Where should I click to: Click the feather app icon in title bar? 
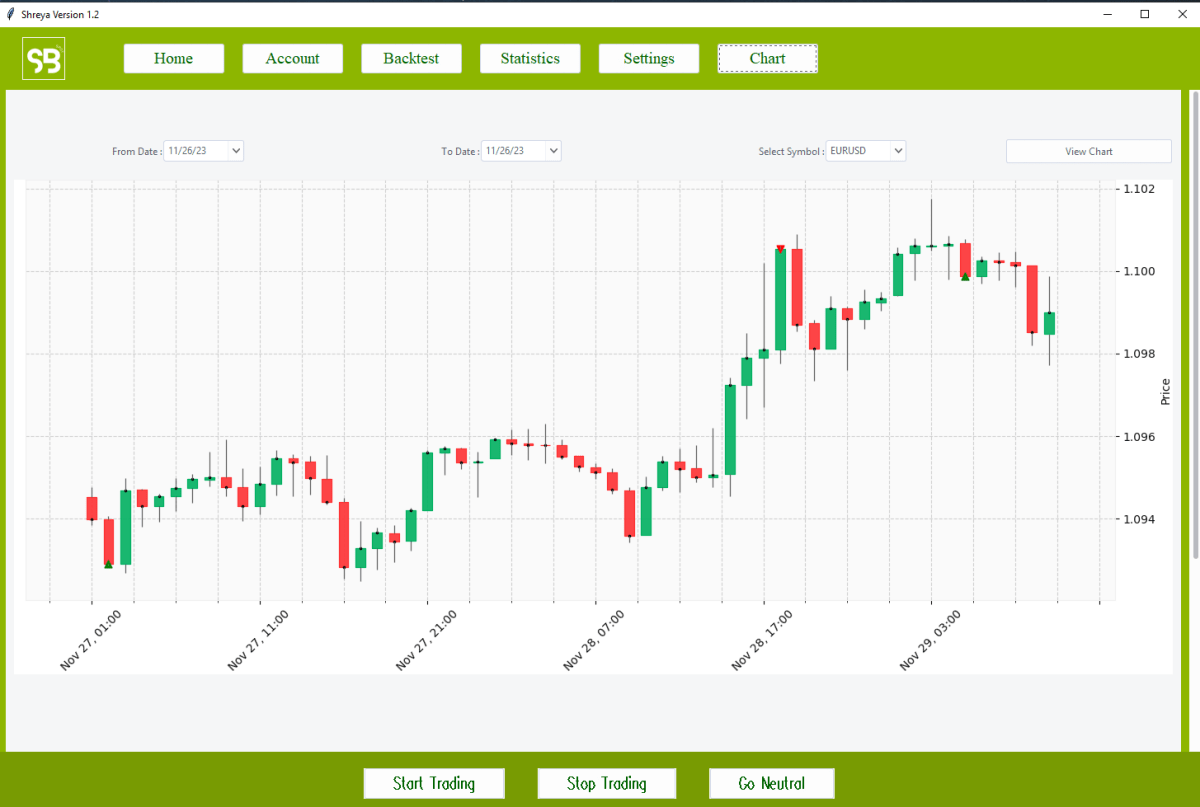11,14
